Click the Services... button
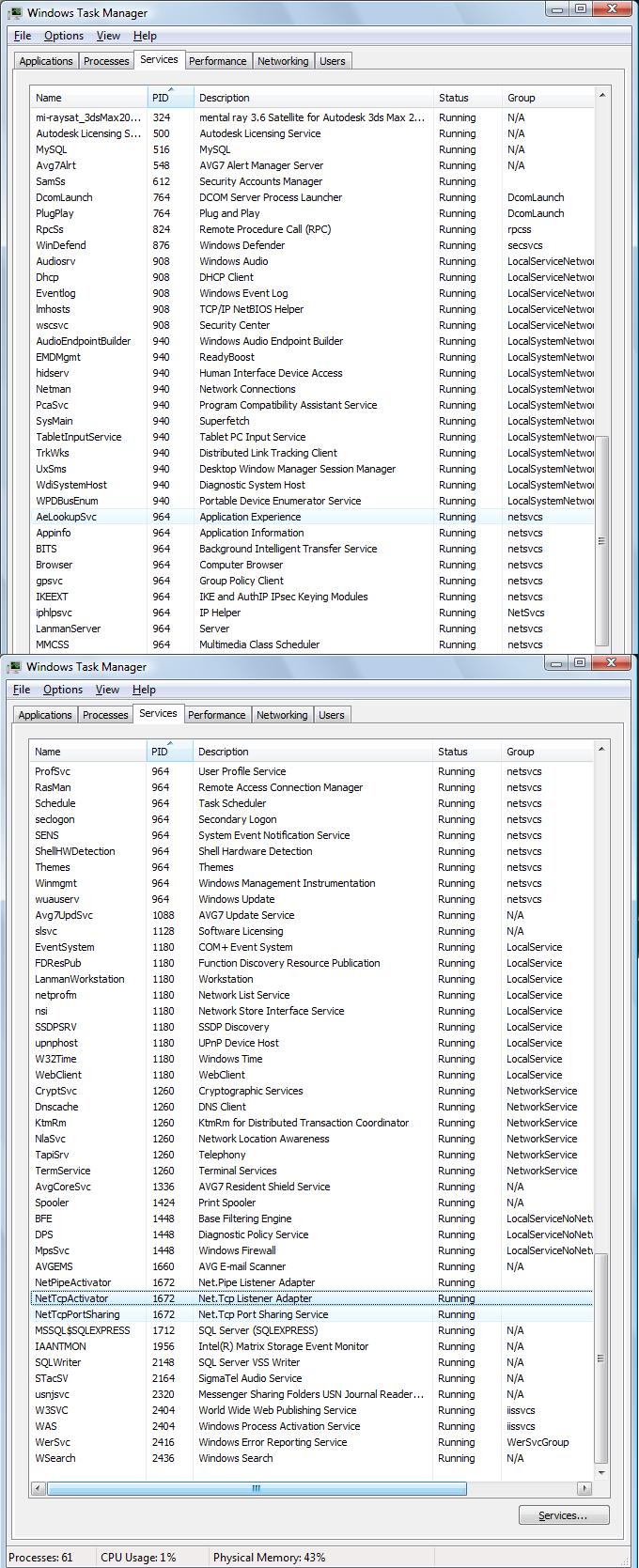Image resolution: width=639 pixels, height=1568 pixels. click(563, 1515)
